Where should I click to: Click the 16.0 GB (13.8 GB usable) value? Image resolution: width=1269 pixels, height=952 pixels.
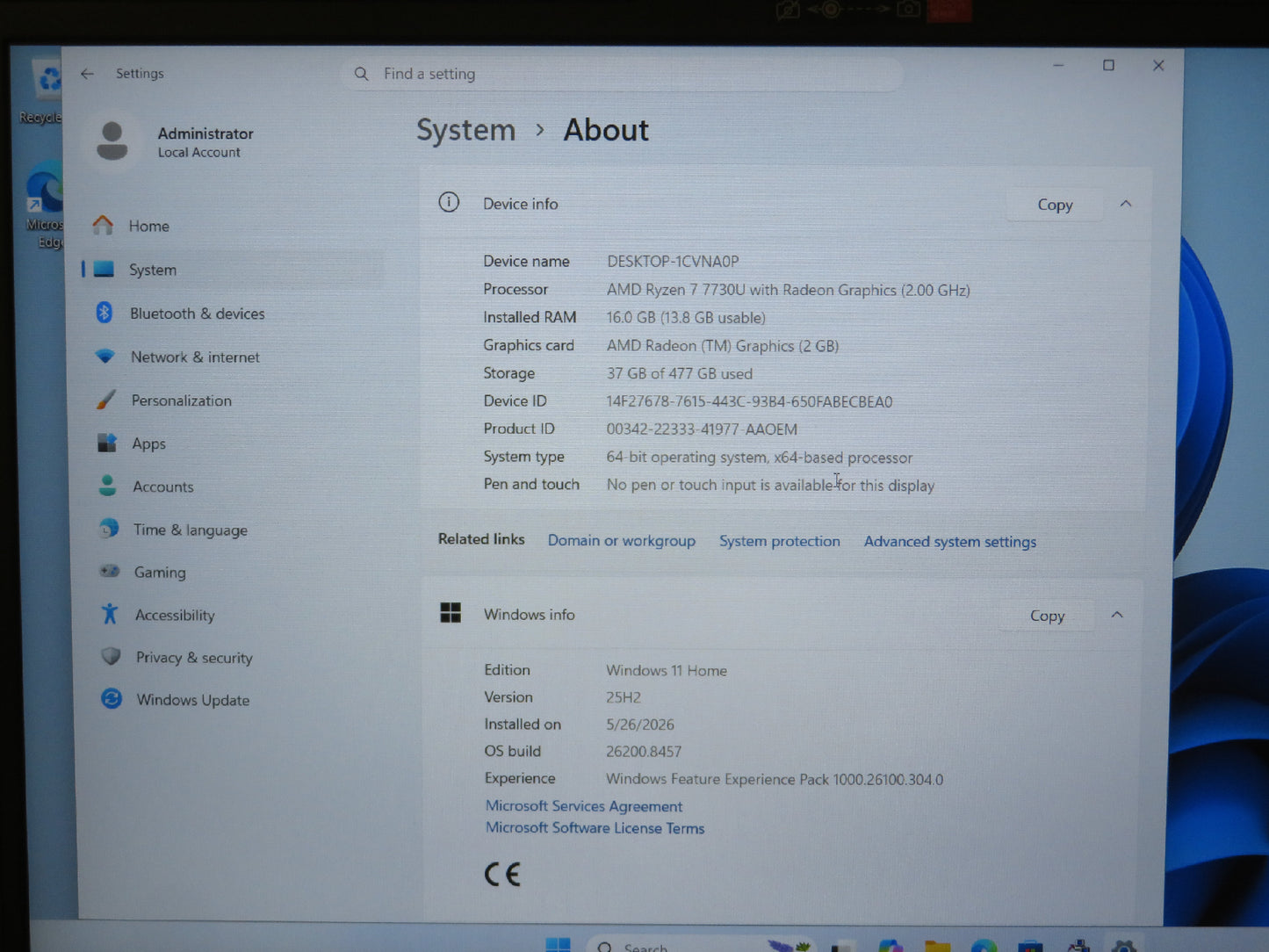(x=686, y=318)
